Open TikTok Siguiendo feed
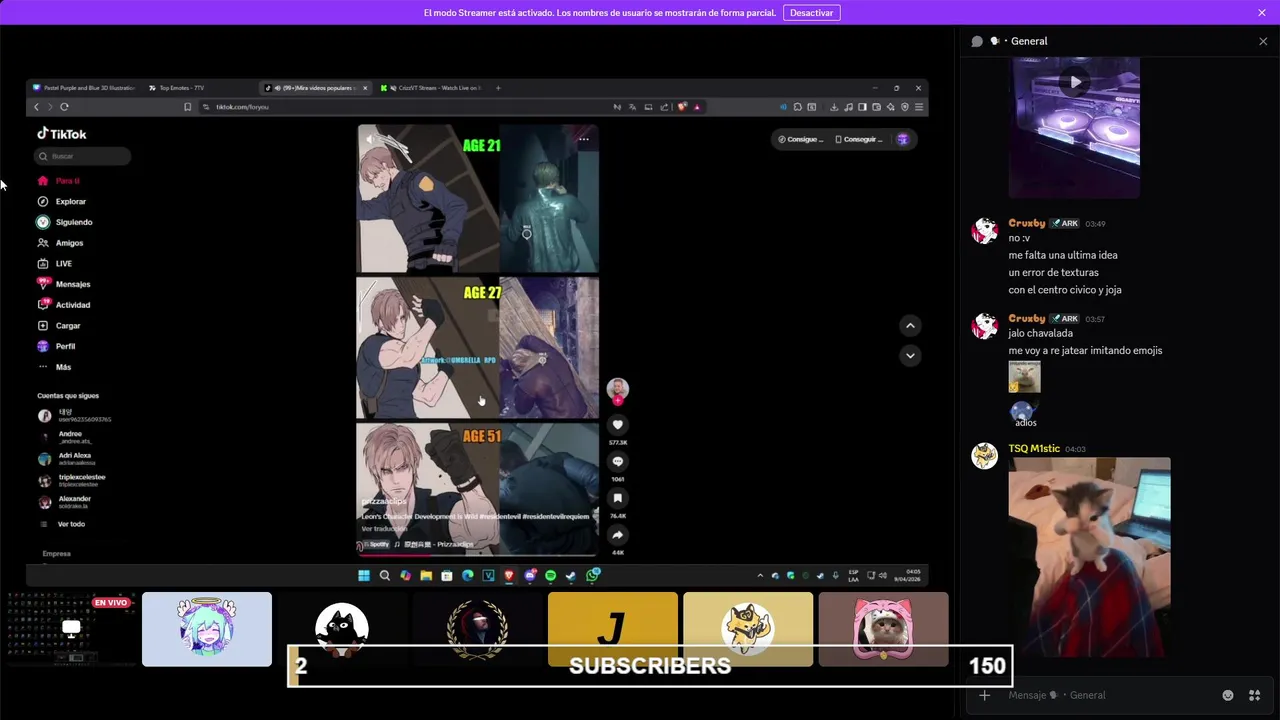This screenshot has height=720, width=1280. [65, 222]
